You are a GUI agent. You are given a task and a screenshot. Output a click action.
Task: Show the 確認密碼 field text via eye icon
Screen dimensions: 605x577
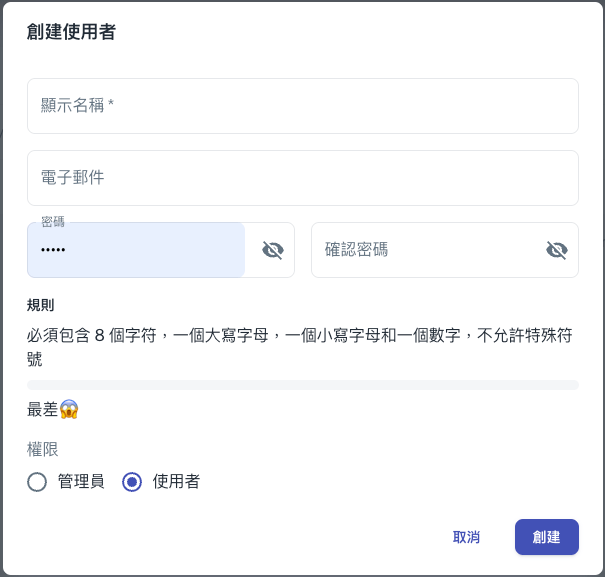(556, 250)
